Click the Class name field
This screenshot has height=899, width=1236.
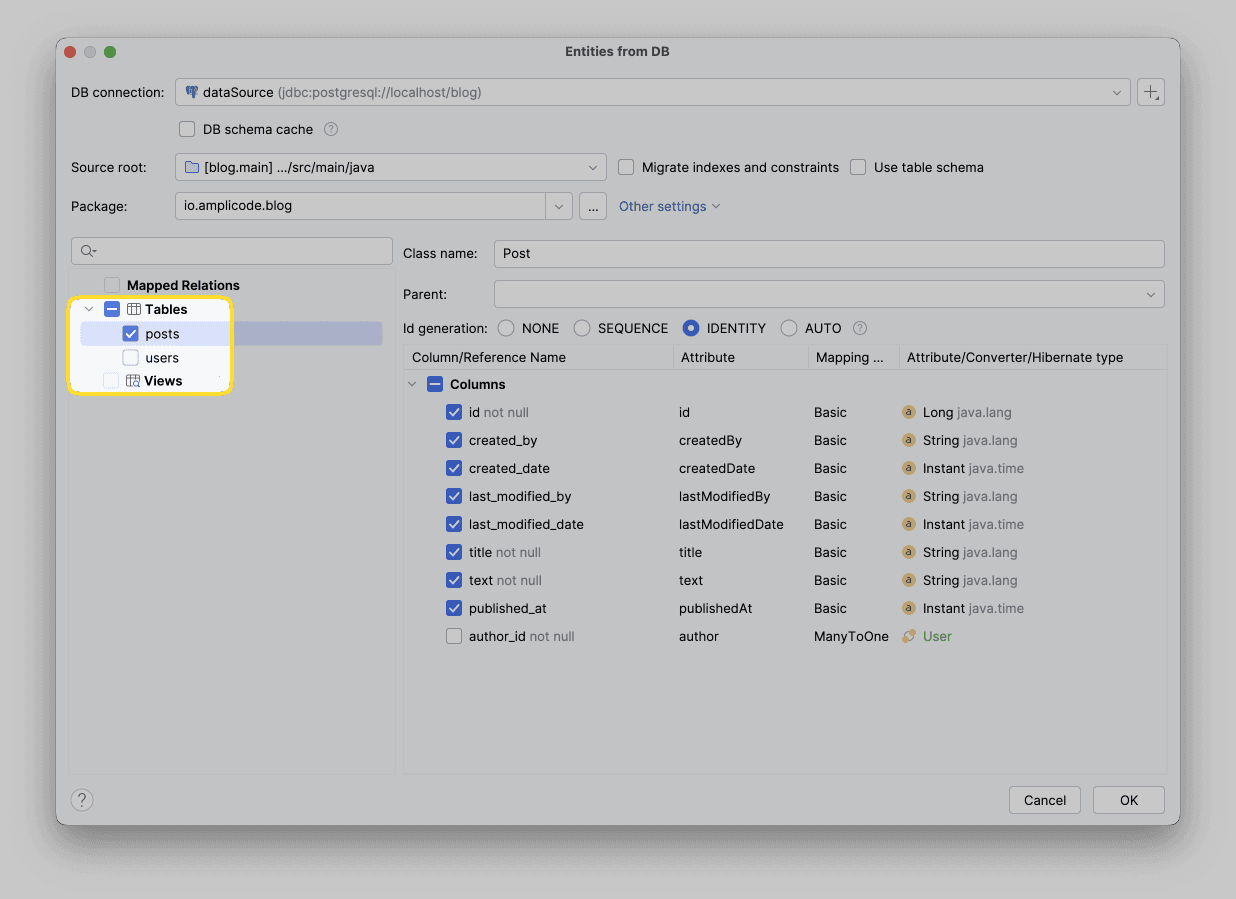click(x=829, y=254)
